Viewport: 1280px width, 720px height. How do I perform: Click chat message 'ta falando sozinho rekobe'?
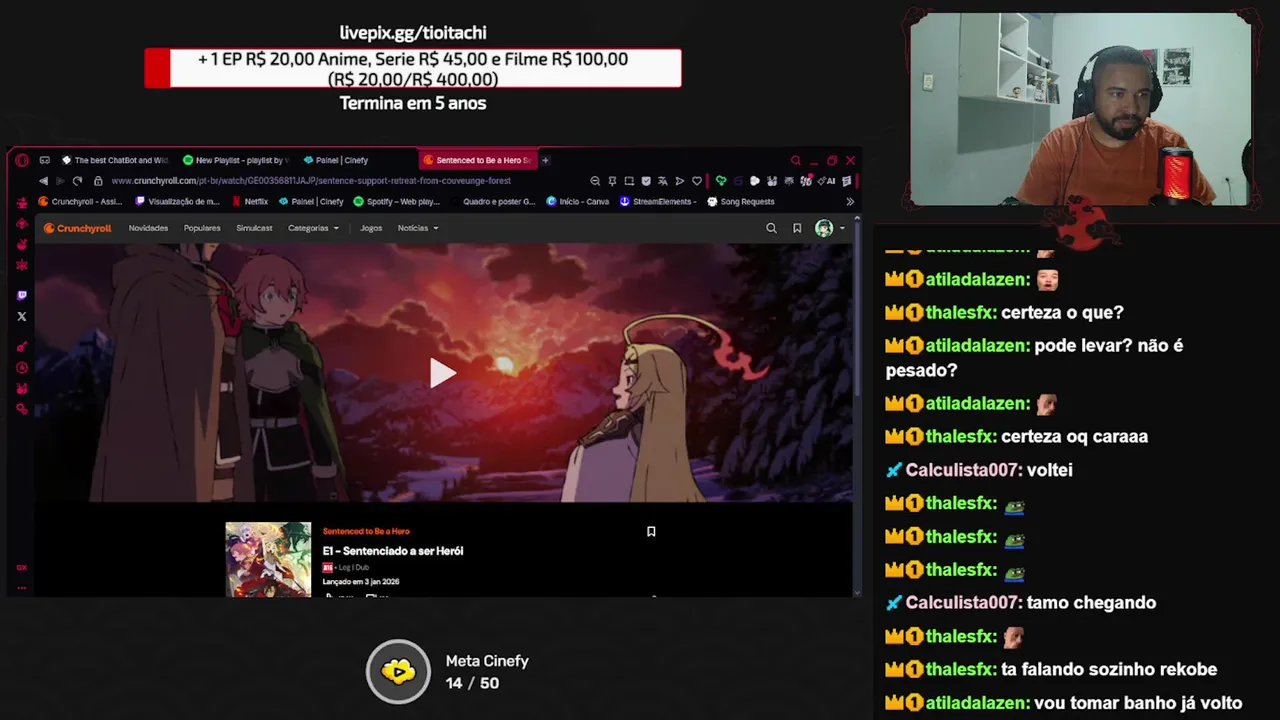pyautogui.click(x=1109, y=669)
